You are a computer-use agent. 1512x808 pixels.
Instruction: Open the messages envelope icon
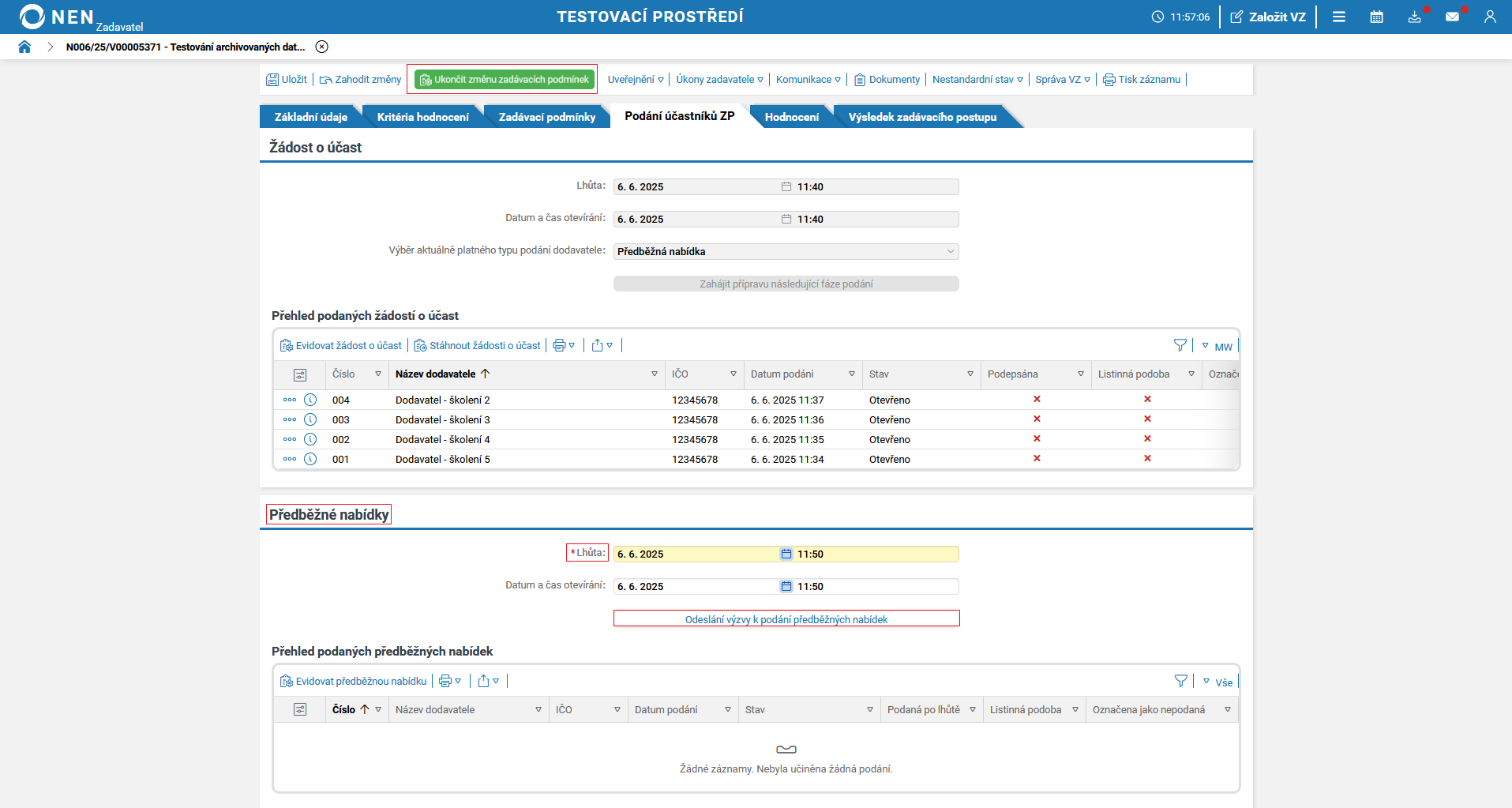point(1452,17)
